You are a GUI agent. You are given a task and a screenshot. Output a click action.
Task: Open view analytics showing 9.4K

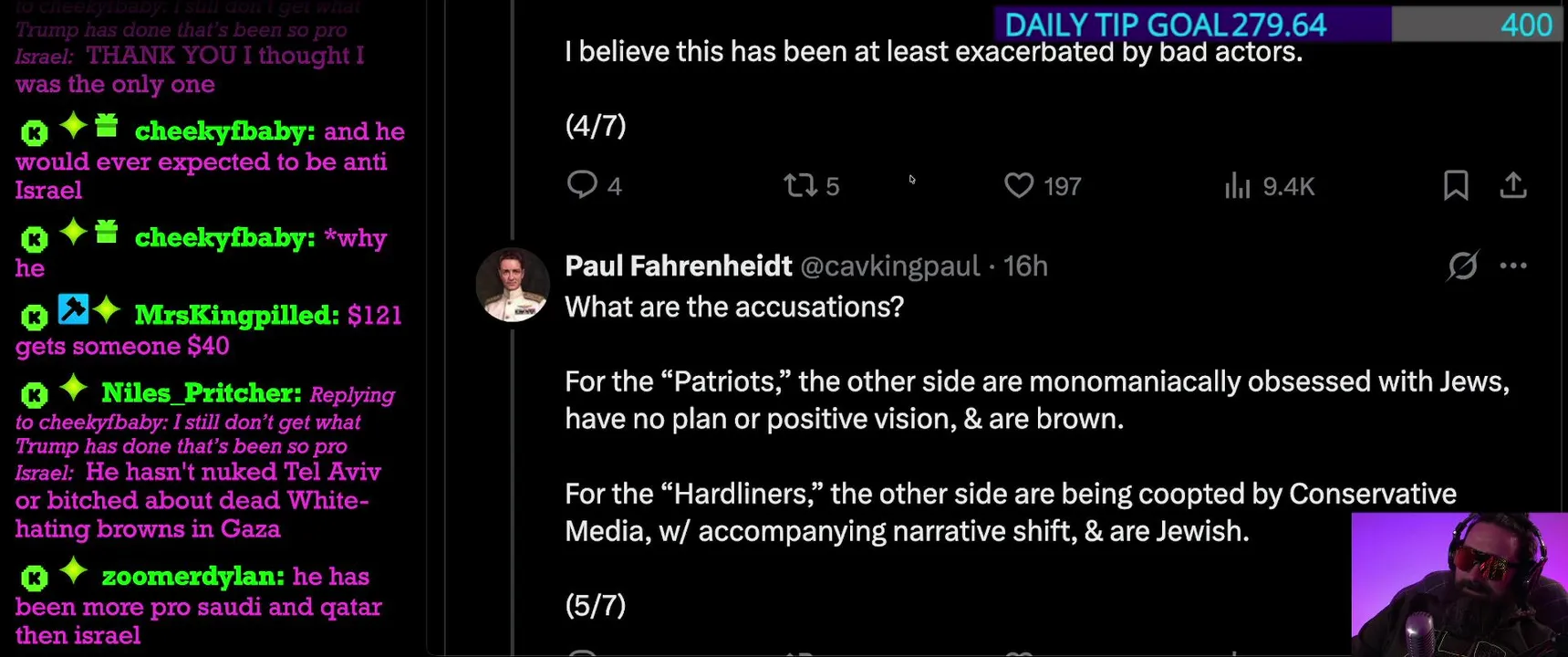click(x=1269, y=186)
